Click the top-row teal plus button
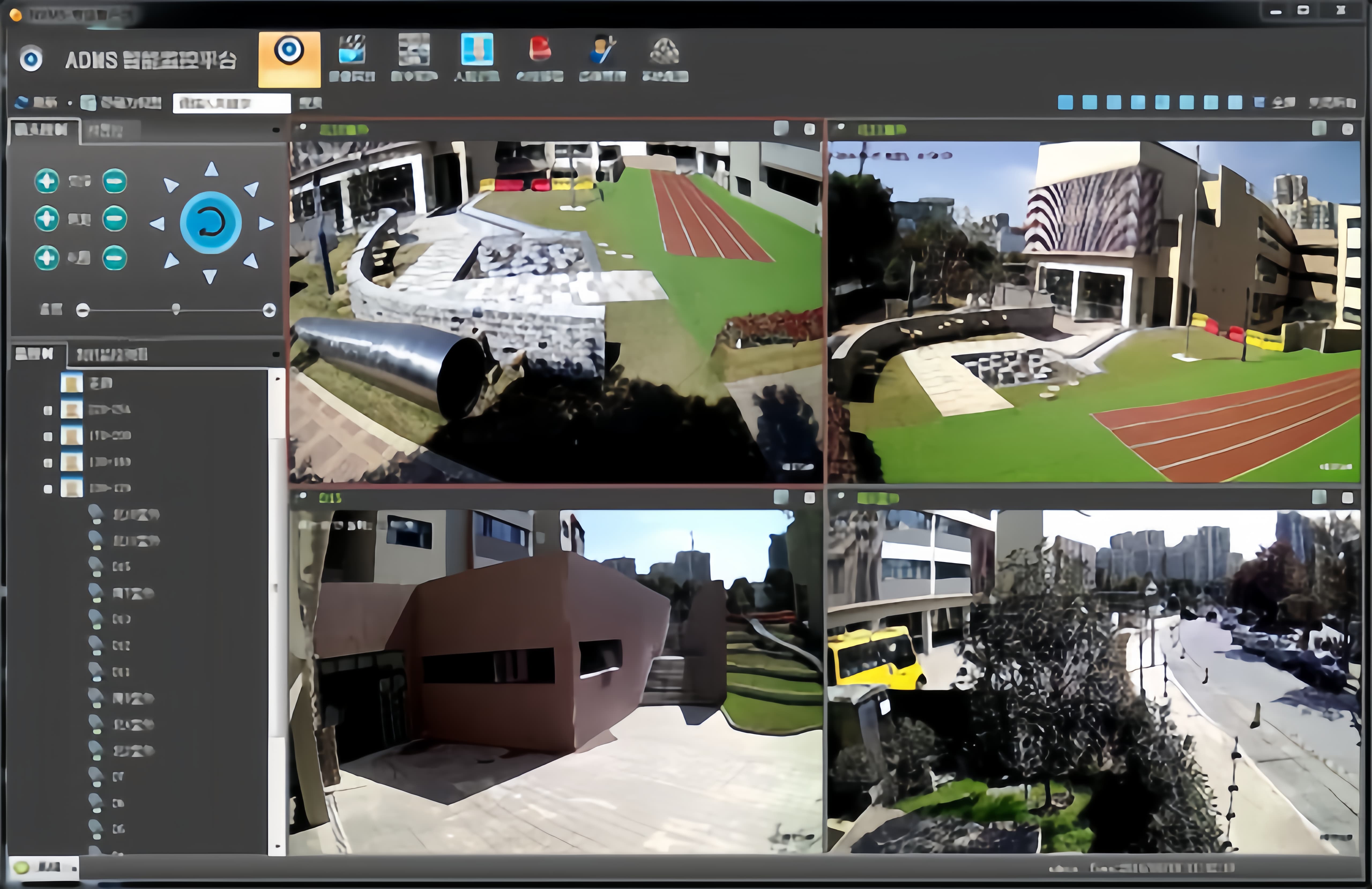This screenshot has height=889, width=1372. pyautogui.click(x=47, y=181)
